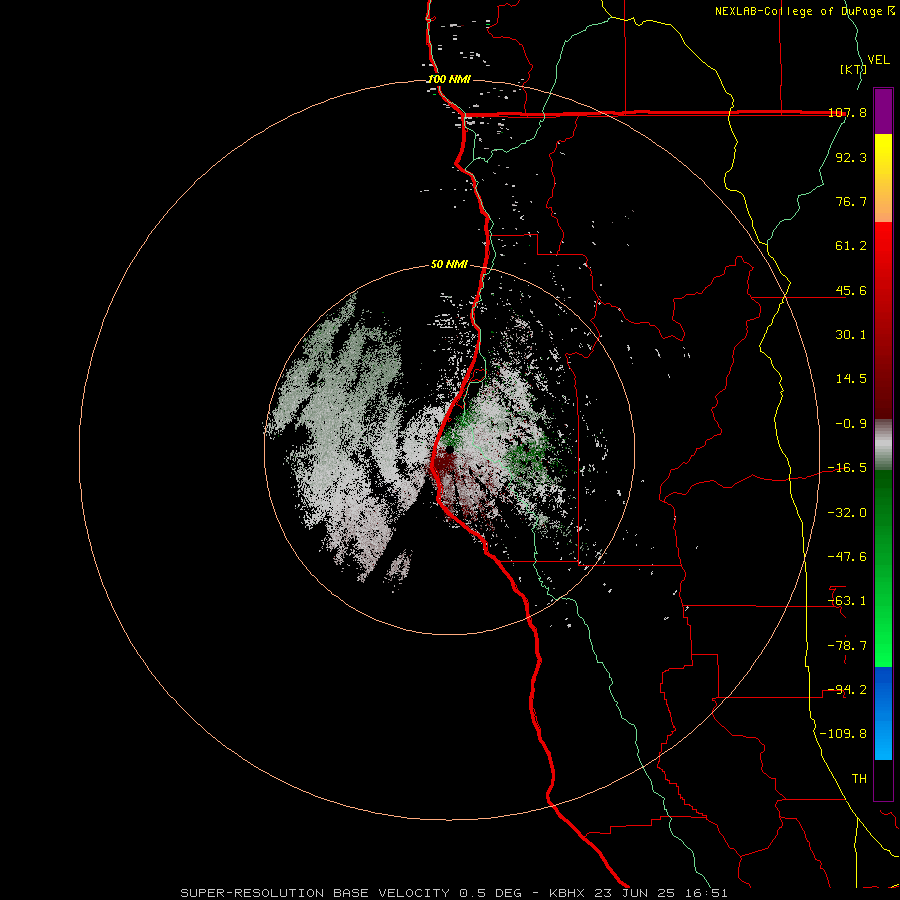Pick the yellow-orange segment of velocity scale

(883, 178)
